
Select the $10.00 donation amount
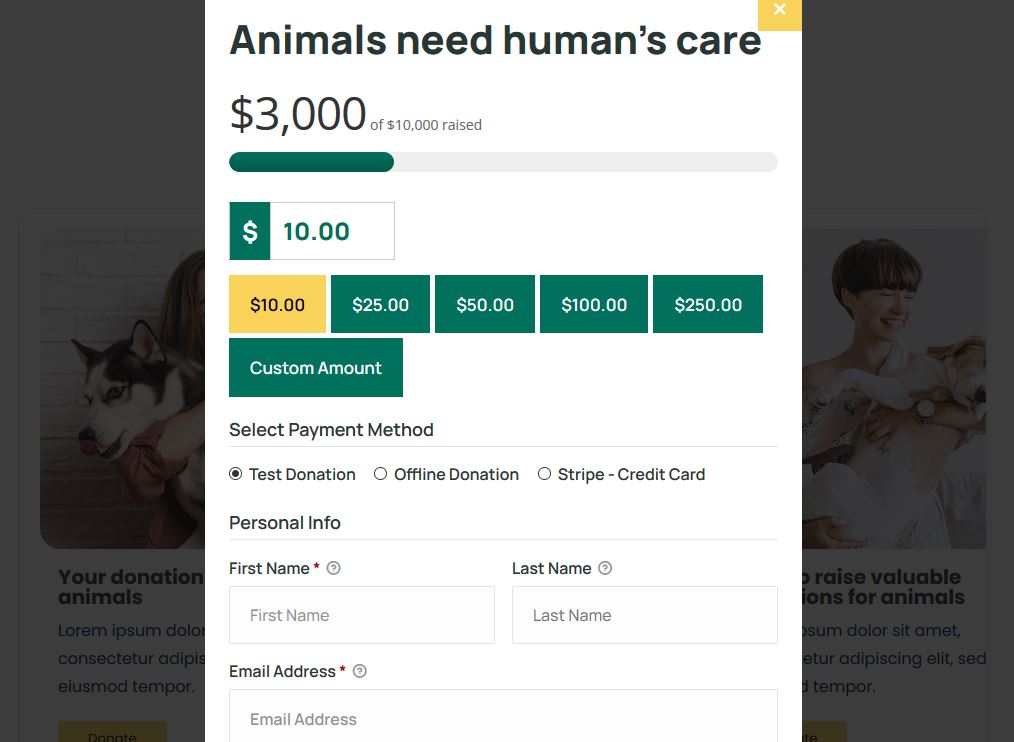point(277,304)
